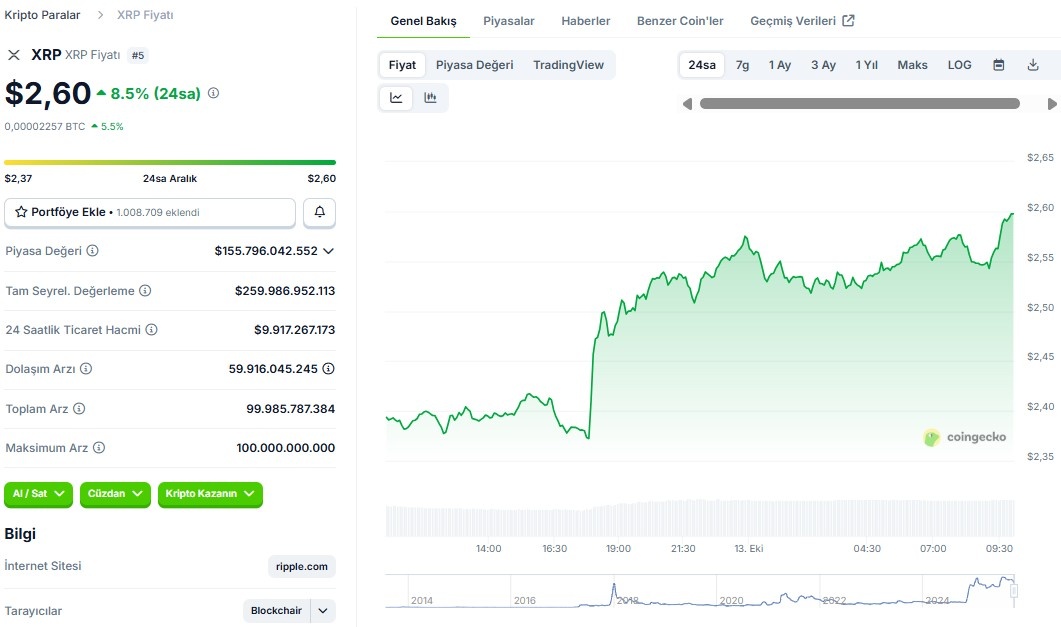The width and height of the screenshot is (1061, 627).
Task: Open the calendar date range picker
Action: (x=999, y=65)
